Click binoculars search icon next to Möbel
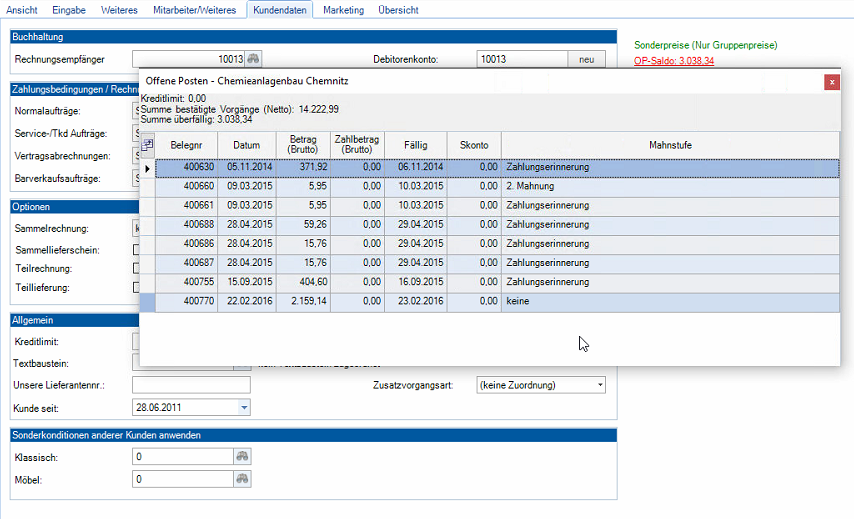The image size is (854, 519). [242, 479]
